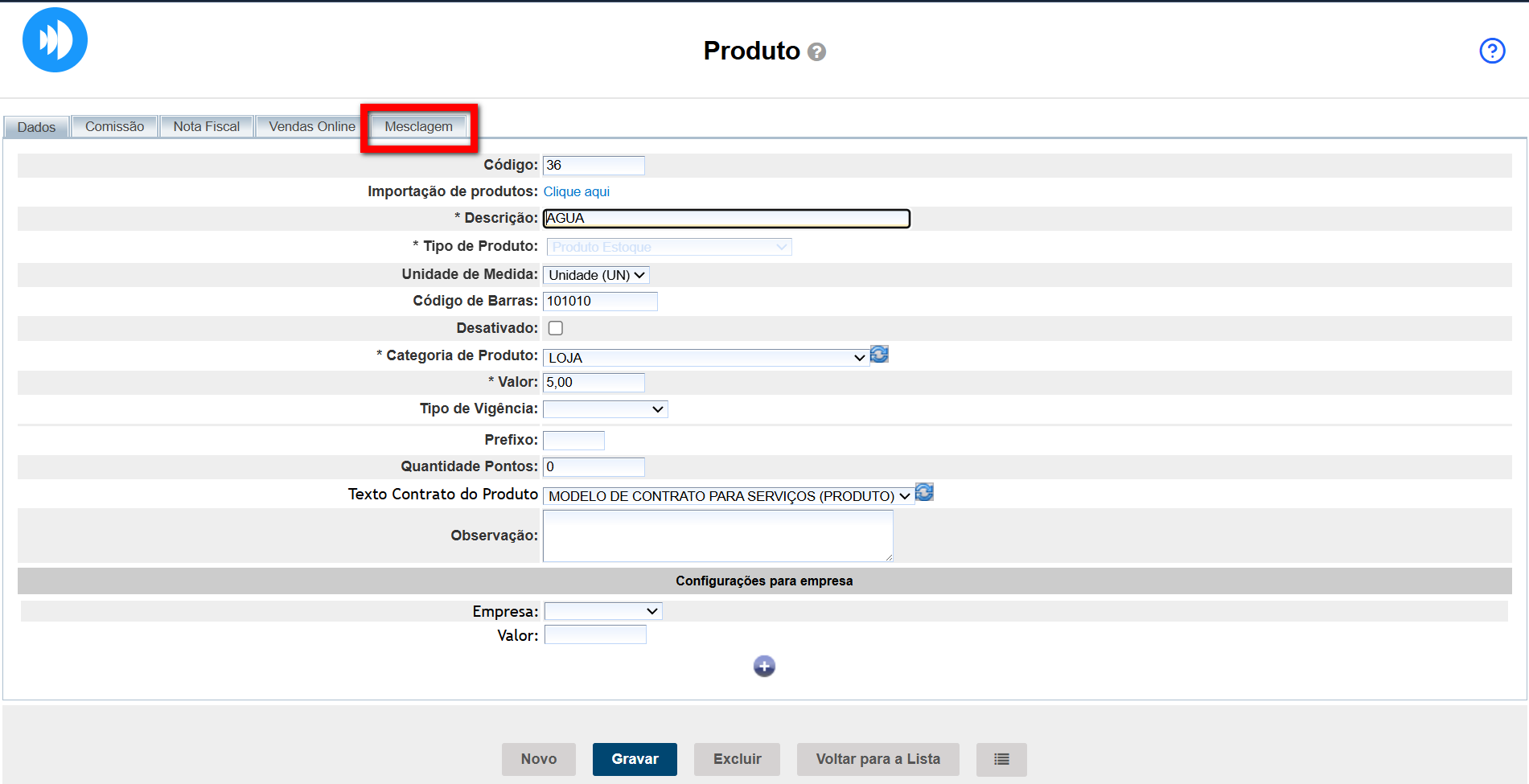This screenshot has height=784, width=1529.
Task: Open the Texto Contrato do Produto dropdown
Action: (x=728, y=496)
